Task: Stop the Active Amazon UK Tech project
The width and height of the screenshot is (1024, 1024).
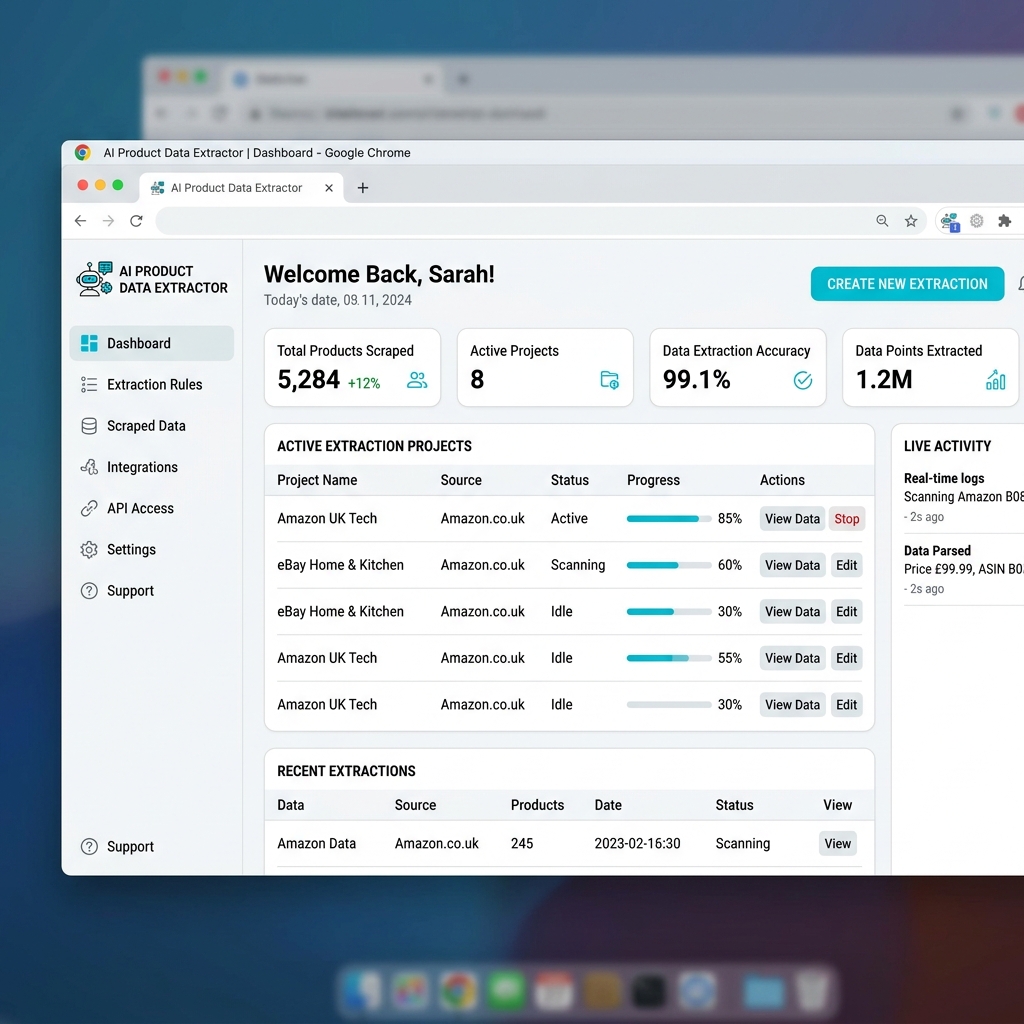Action: [x=846, y=519]
